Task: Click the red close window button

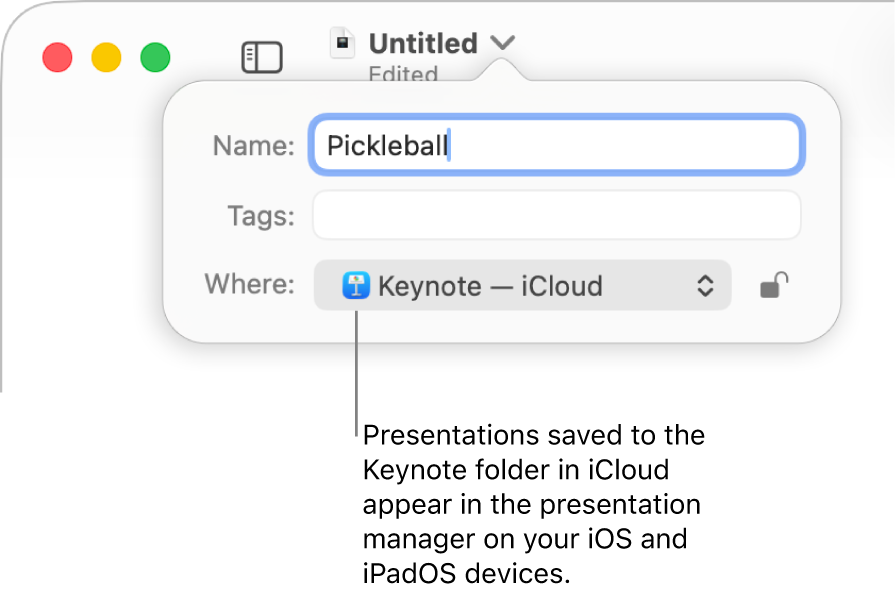Action: (57, 57)
